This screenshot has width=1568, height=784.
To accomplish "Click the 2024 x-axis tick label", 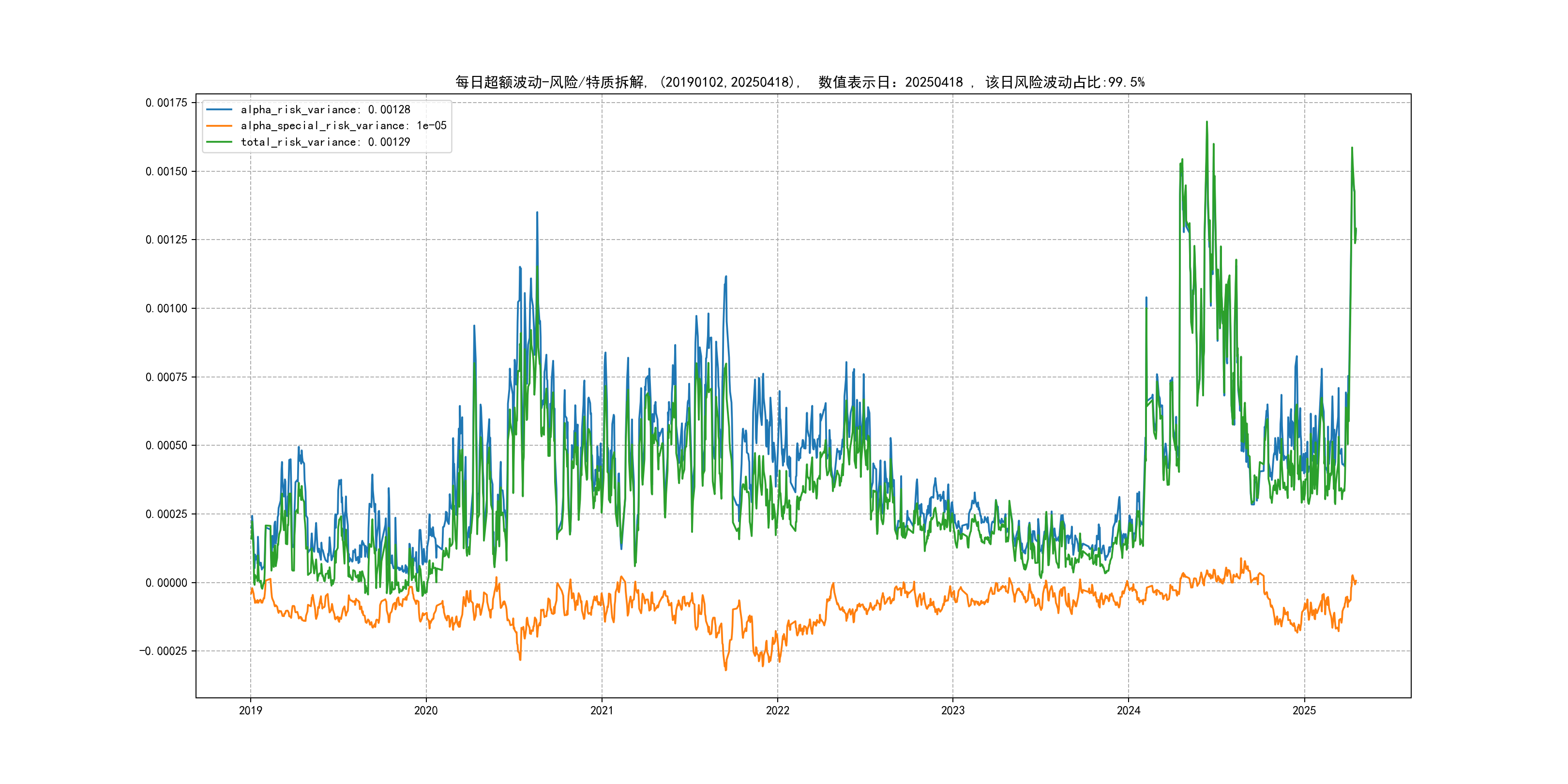I will click(1128, 710).
